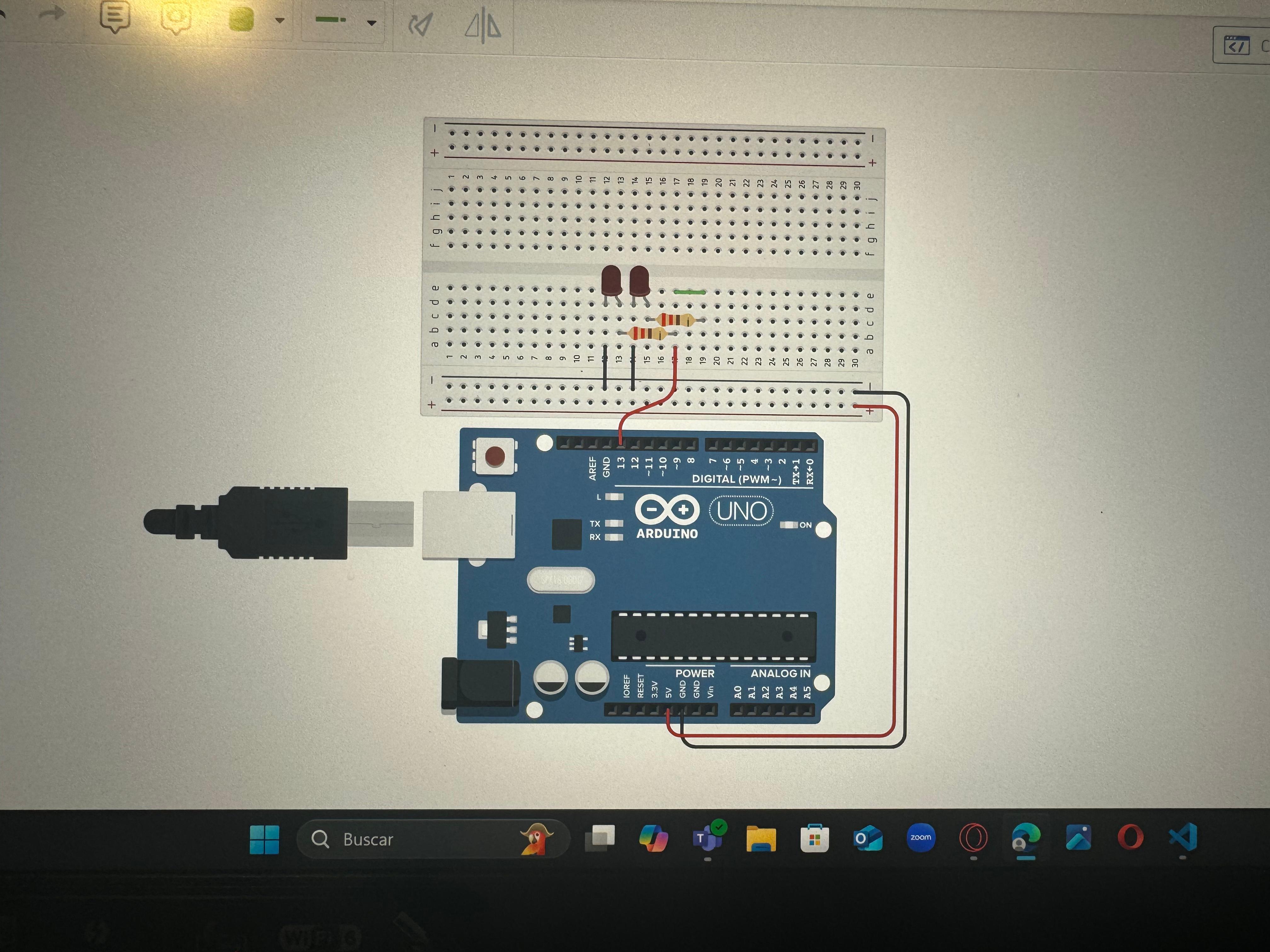
Task: Click the green wire color swatch
Action: pos(242,20)
